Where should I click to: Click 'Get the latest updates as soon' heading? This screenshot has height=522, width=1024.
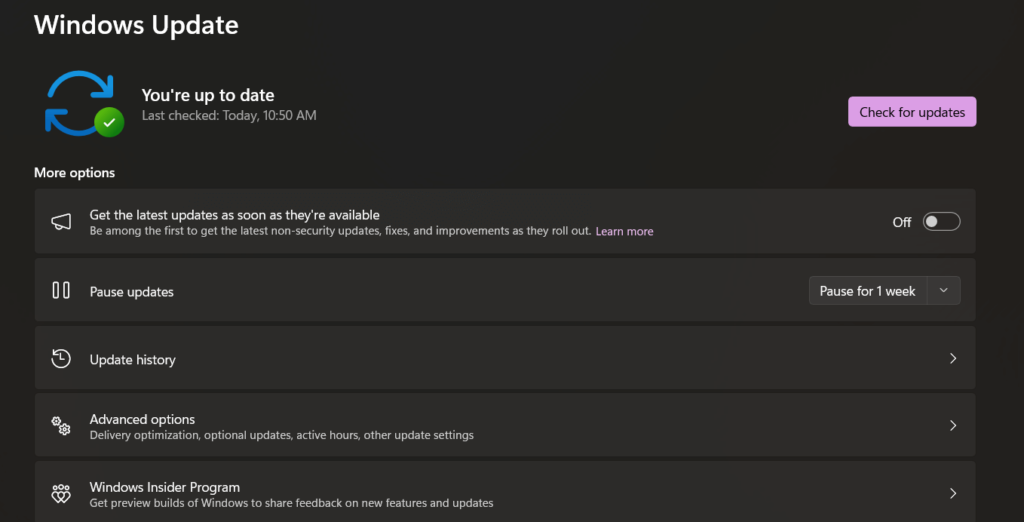[234, 215]
